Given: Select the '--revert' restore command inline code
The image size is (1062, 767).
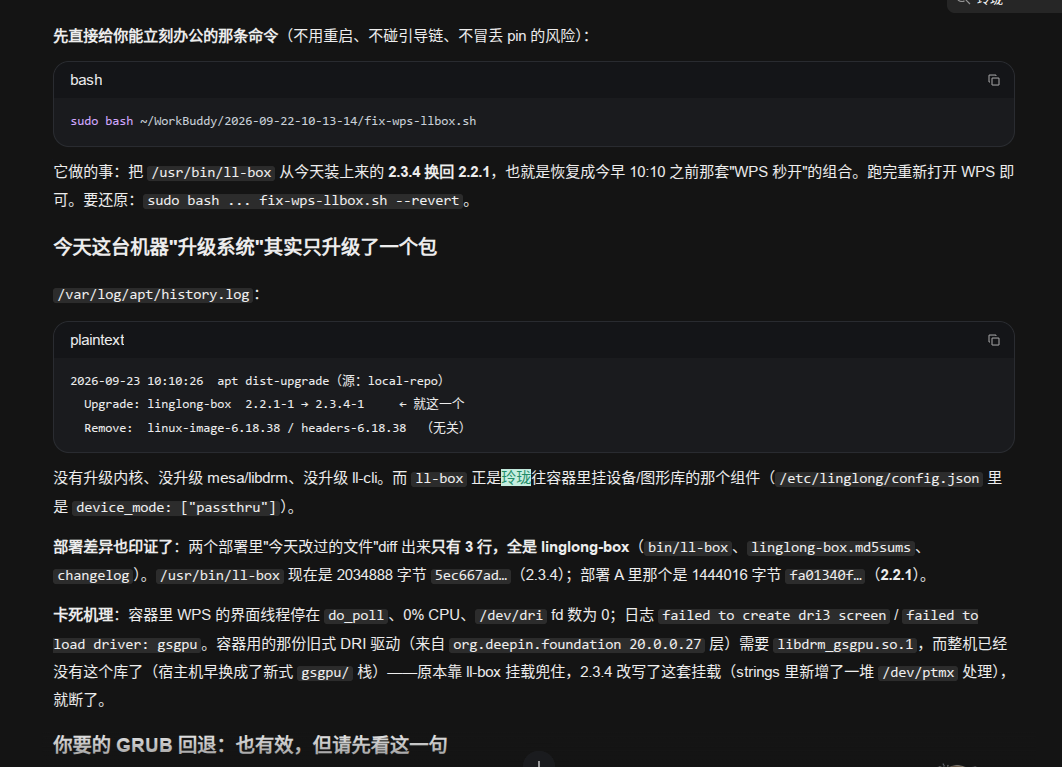Looking at the screenshot, I should coord(304,201).
